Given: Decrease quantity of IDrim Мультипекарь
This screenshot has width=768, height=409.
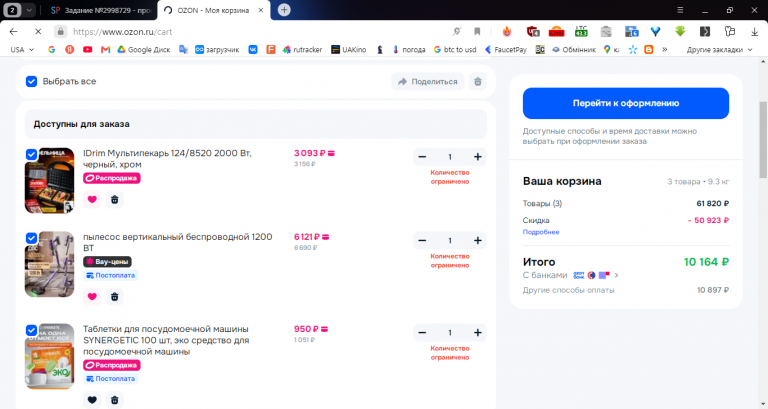Looking at the screenshot, I should [422, 157].
